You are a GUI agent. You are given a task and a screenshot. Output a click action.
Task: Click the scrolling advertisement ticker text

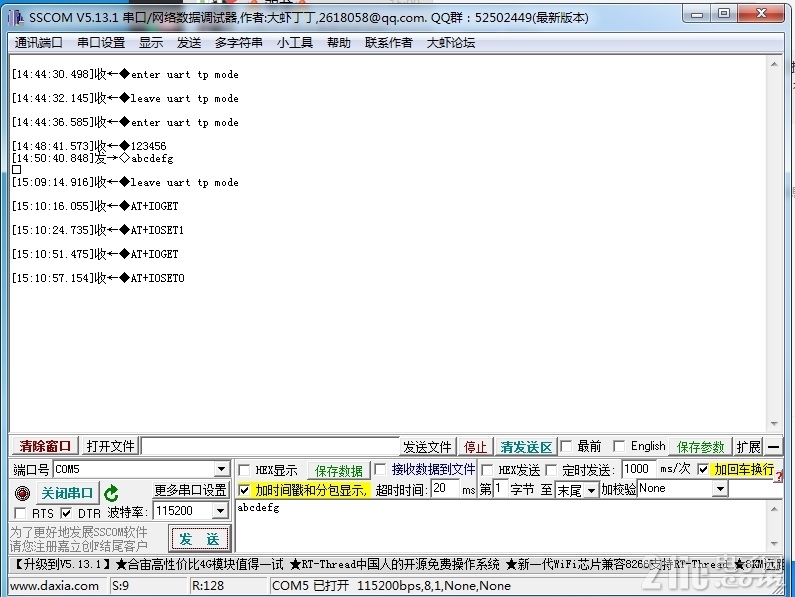pyautogui.click(x=396, y=564)
